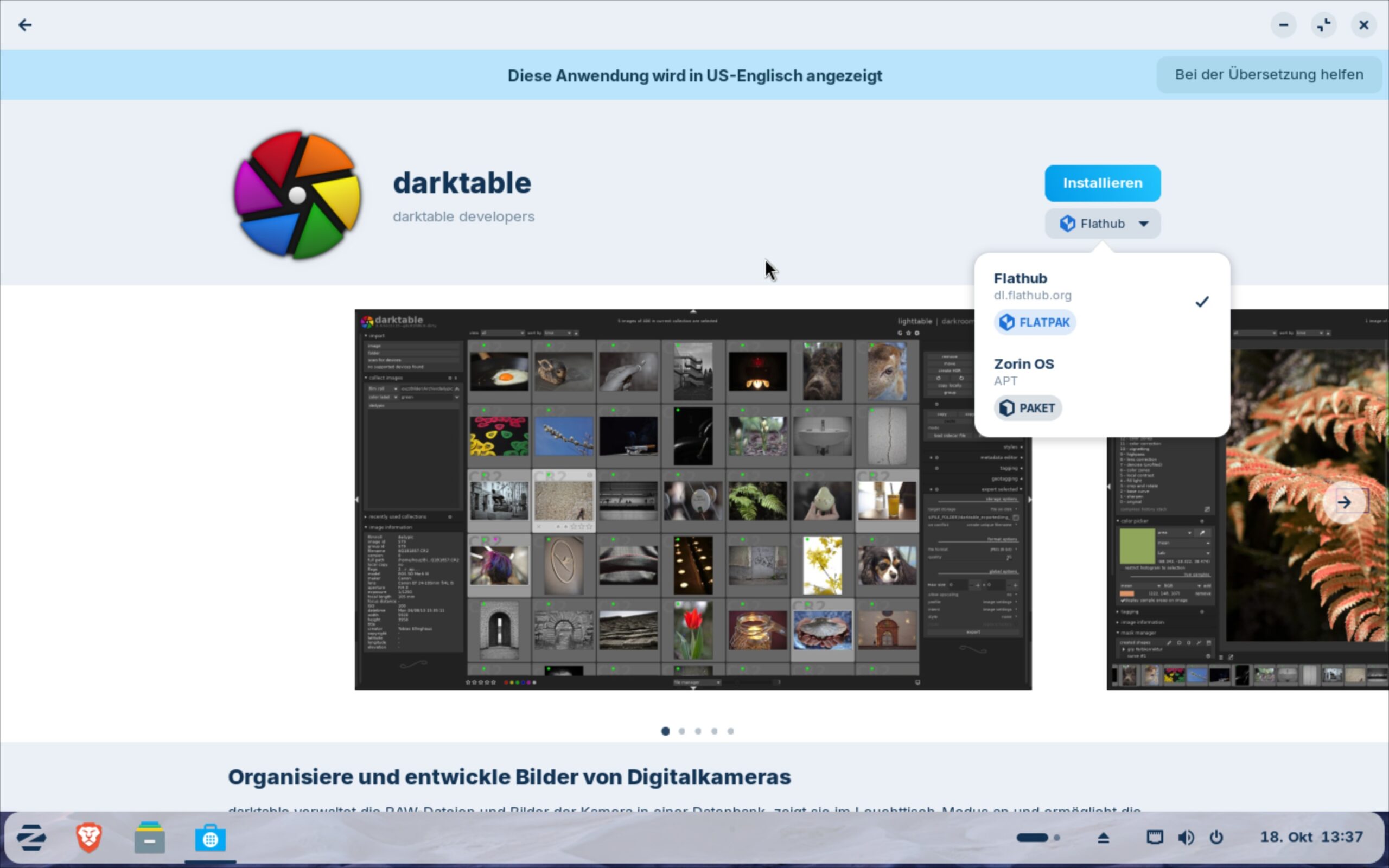
Task: Launch Brave browser from taskbar
Action: click(89, 838)
